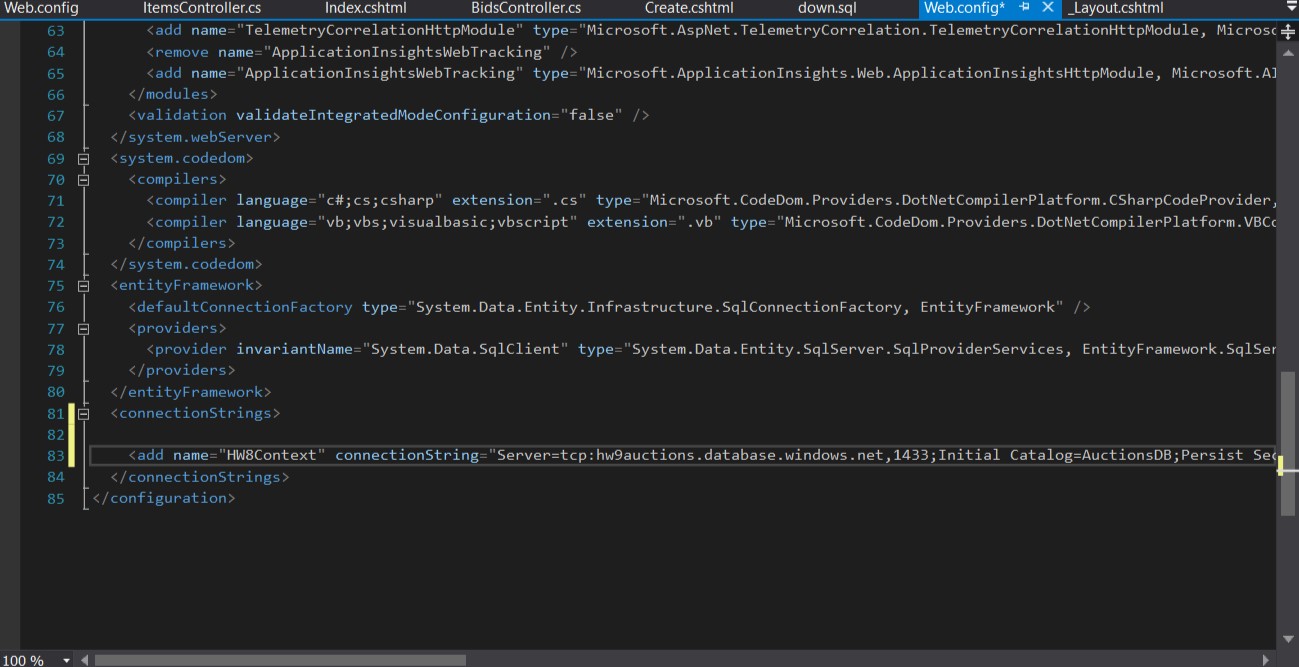1299x667 pixels.
Task: Open the BidsController.cs tab
Action: pos(525,8)
